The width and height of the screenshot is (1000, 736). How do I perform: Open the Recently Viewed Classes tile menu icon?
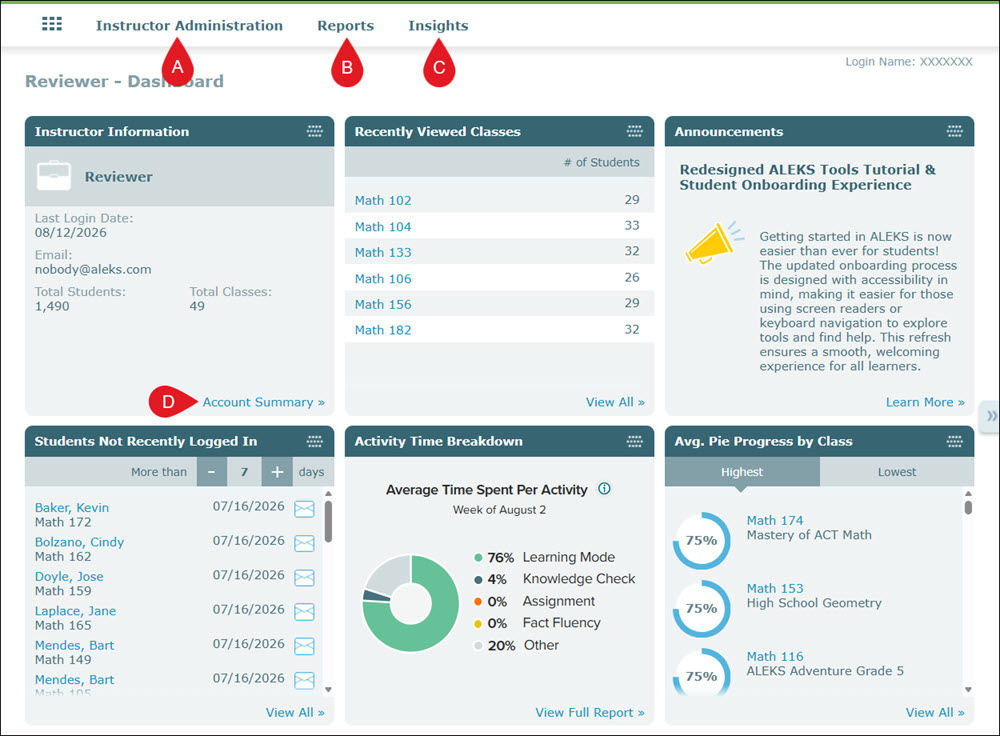(x=635, y=131)
